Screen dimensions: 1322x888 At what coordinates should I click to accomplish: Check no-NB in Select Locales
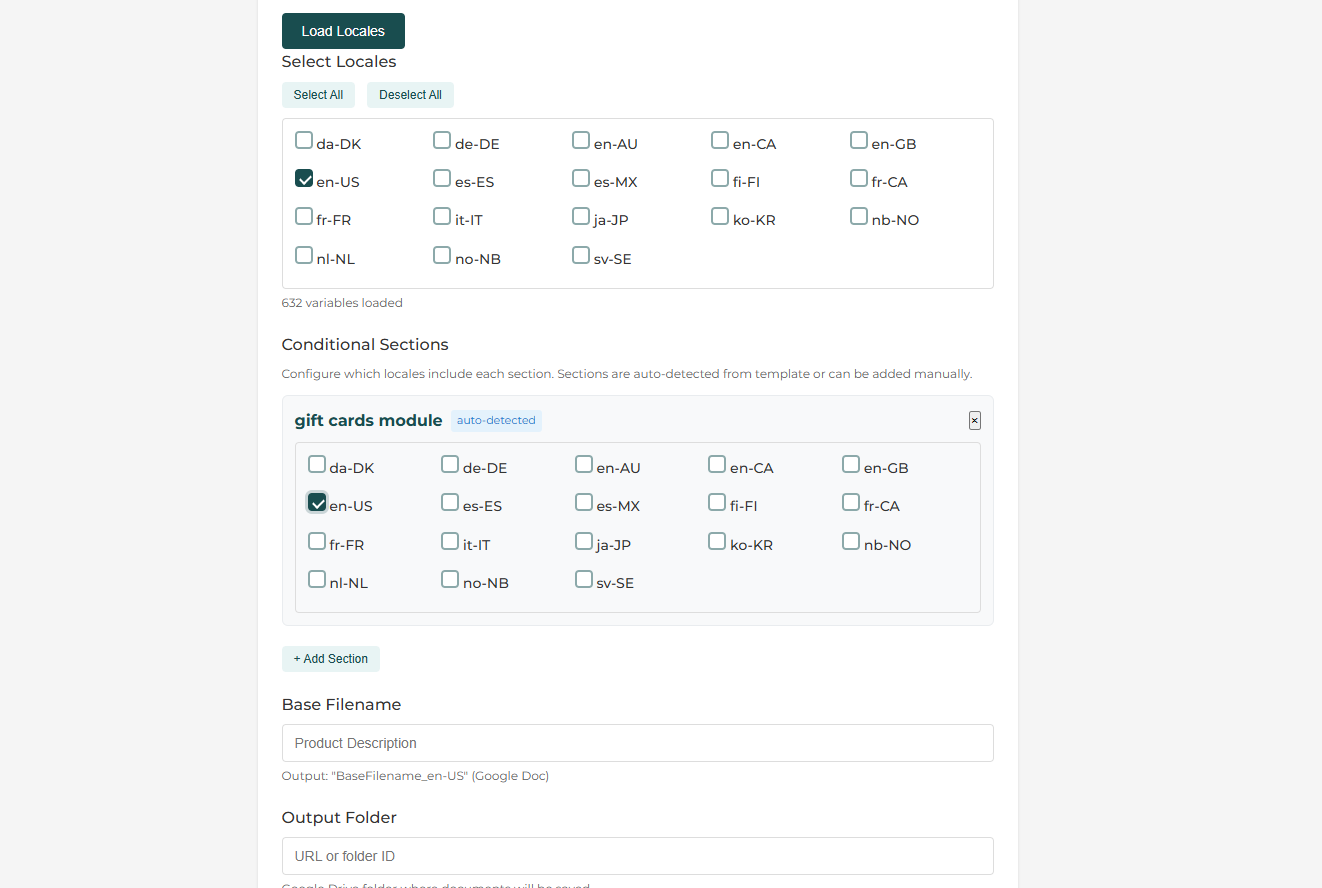tap(442, 255)
